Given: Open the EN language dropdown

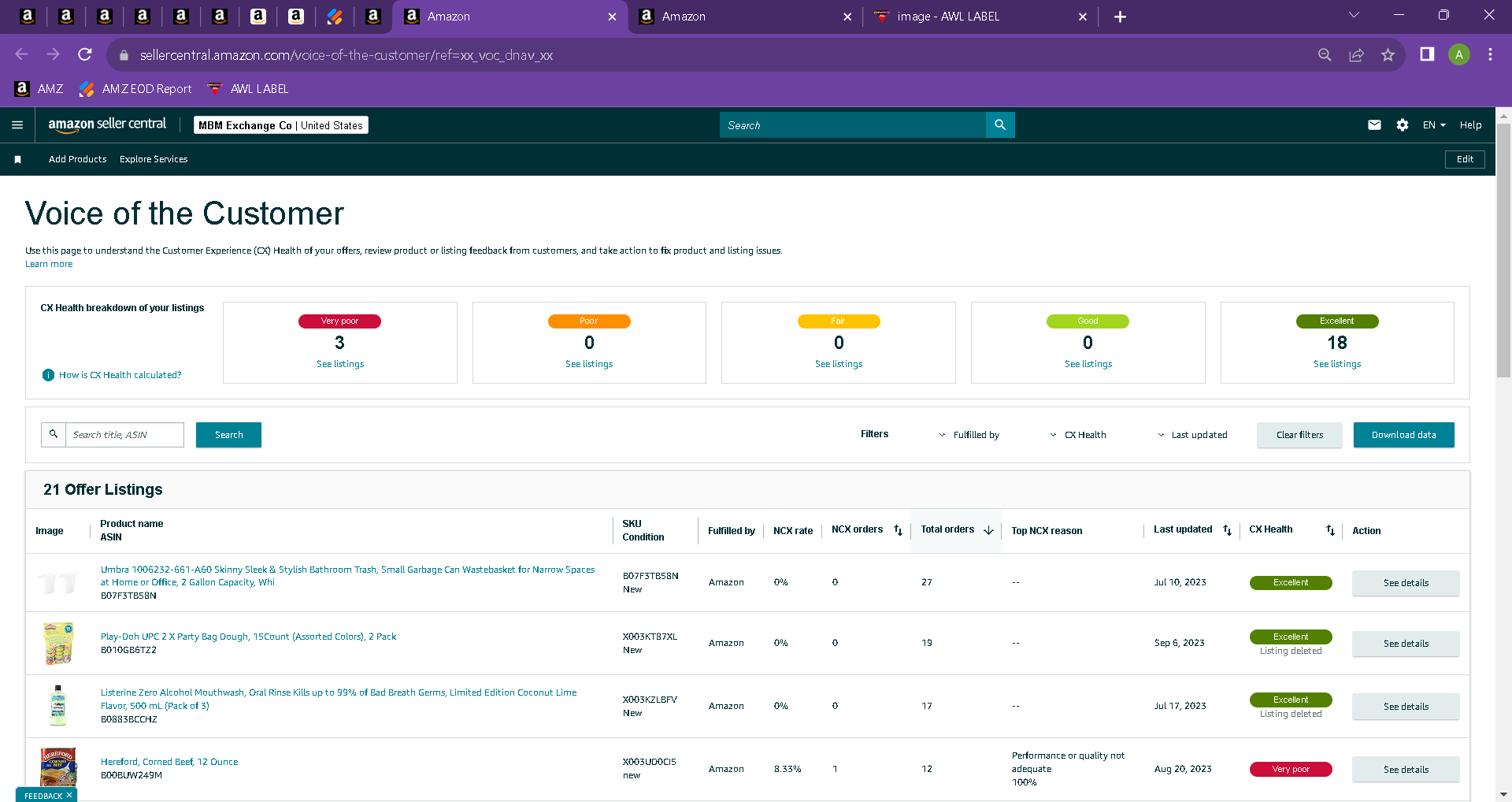Looking at the screenshot, I should pos(1434,124).
